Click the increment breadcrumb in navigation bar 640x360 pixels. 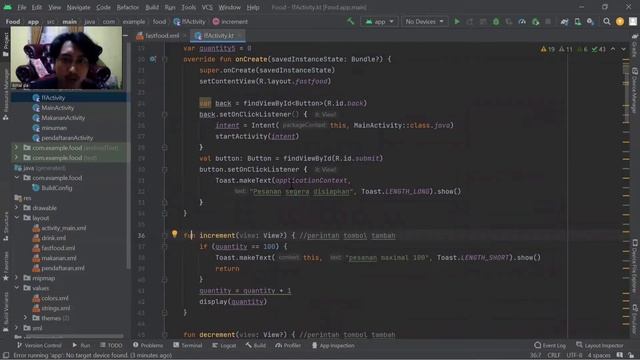[230, 22]
